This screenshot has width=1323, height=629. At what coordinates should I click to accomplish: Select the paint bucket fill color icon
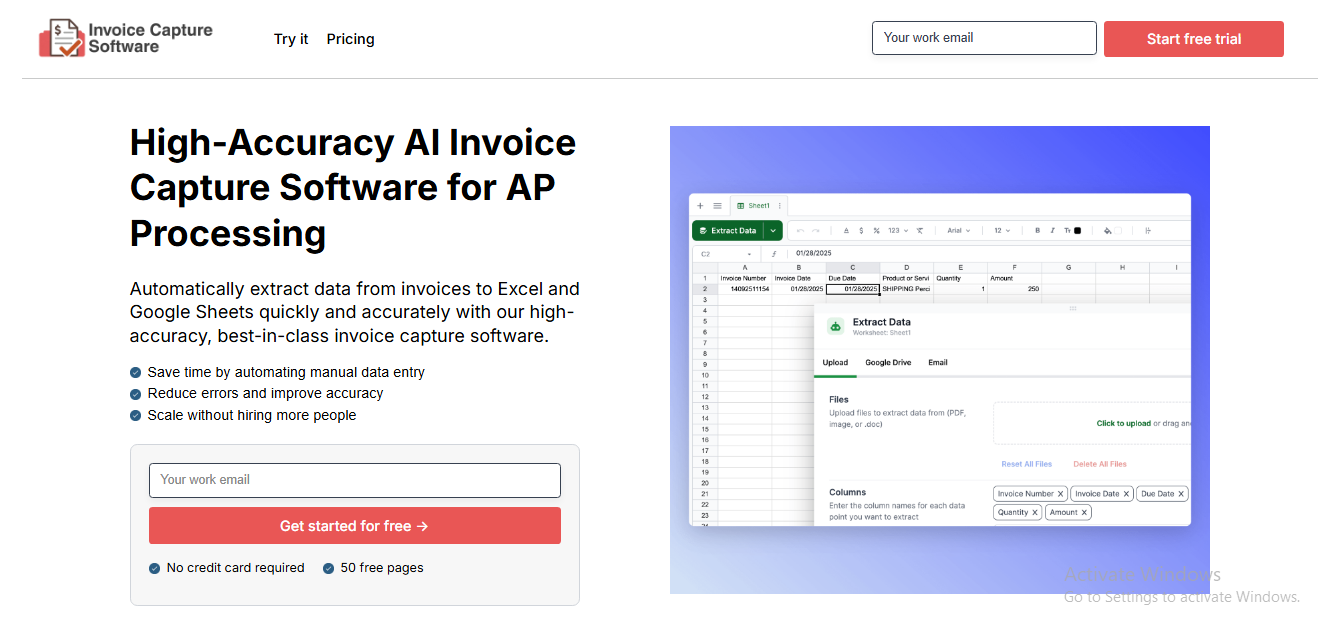point(1108,231)
